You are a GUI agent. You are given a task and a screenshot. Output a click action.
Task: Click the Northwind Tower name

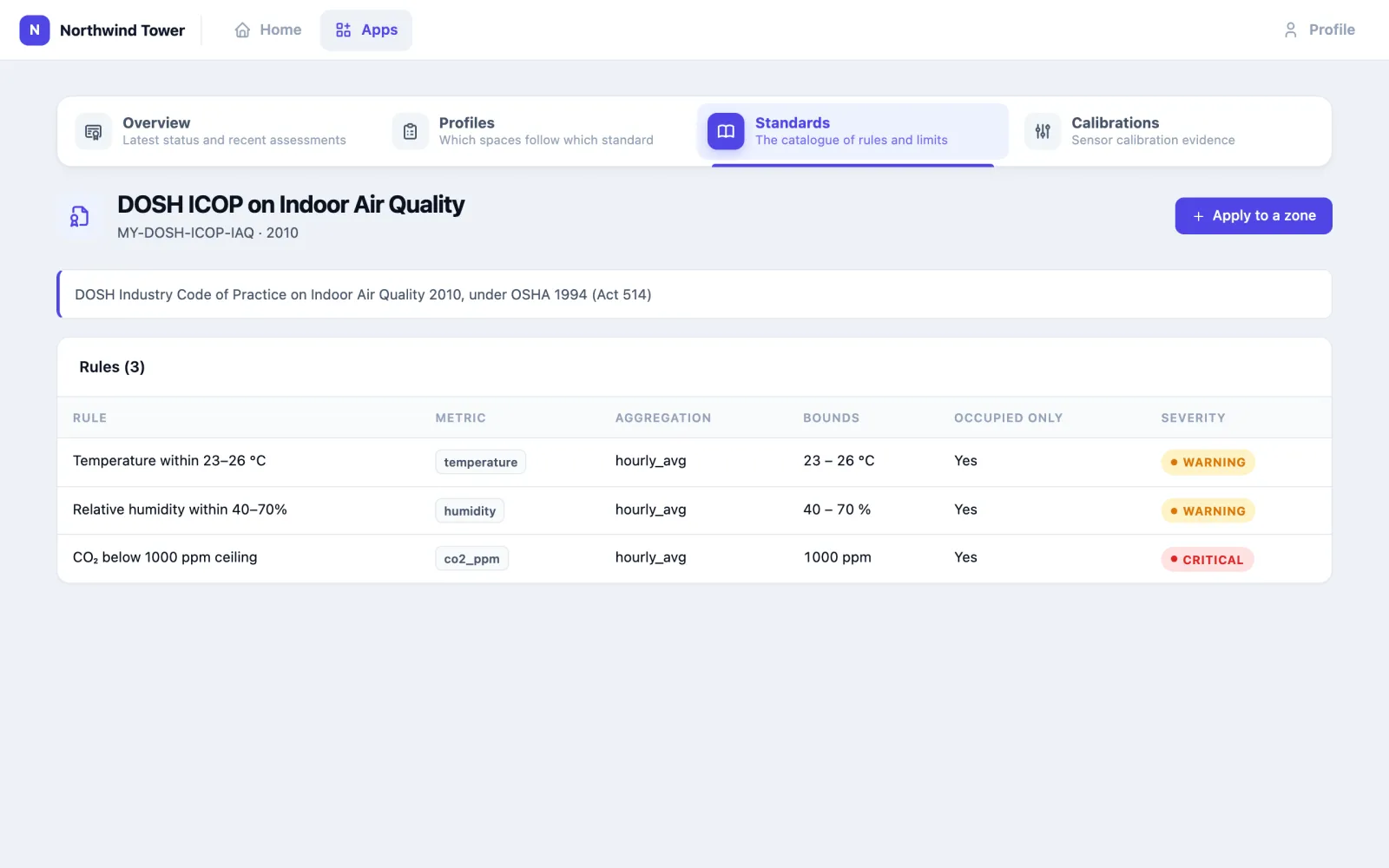122,30
